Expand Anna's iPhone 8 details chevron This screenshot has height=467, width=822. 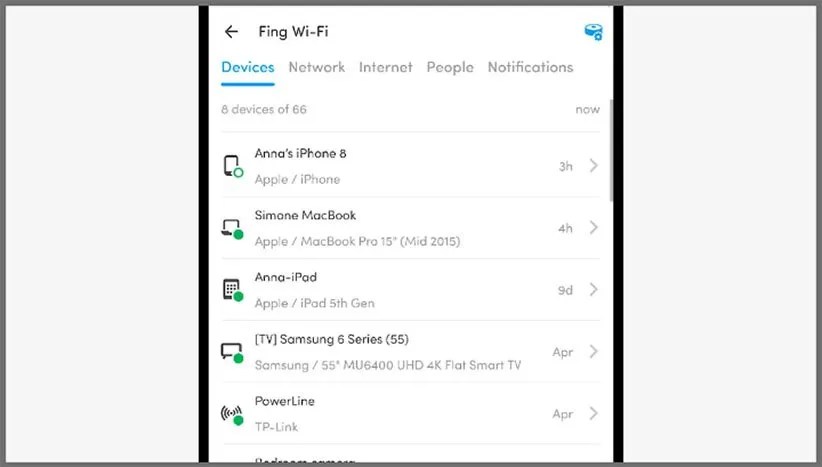(593, 166)
